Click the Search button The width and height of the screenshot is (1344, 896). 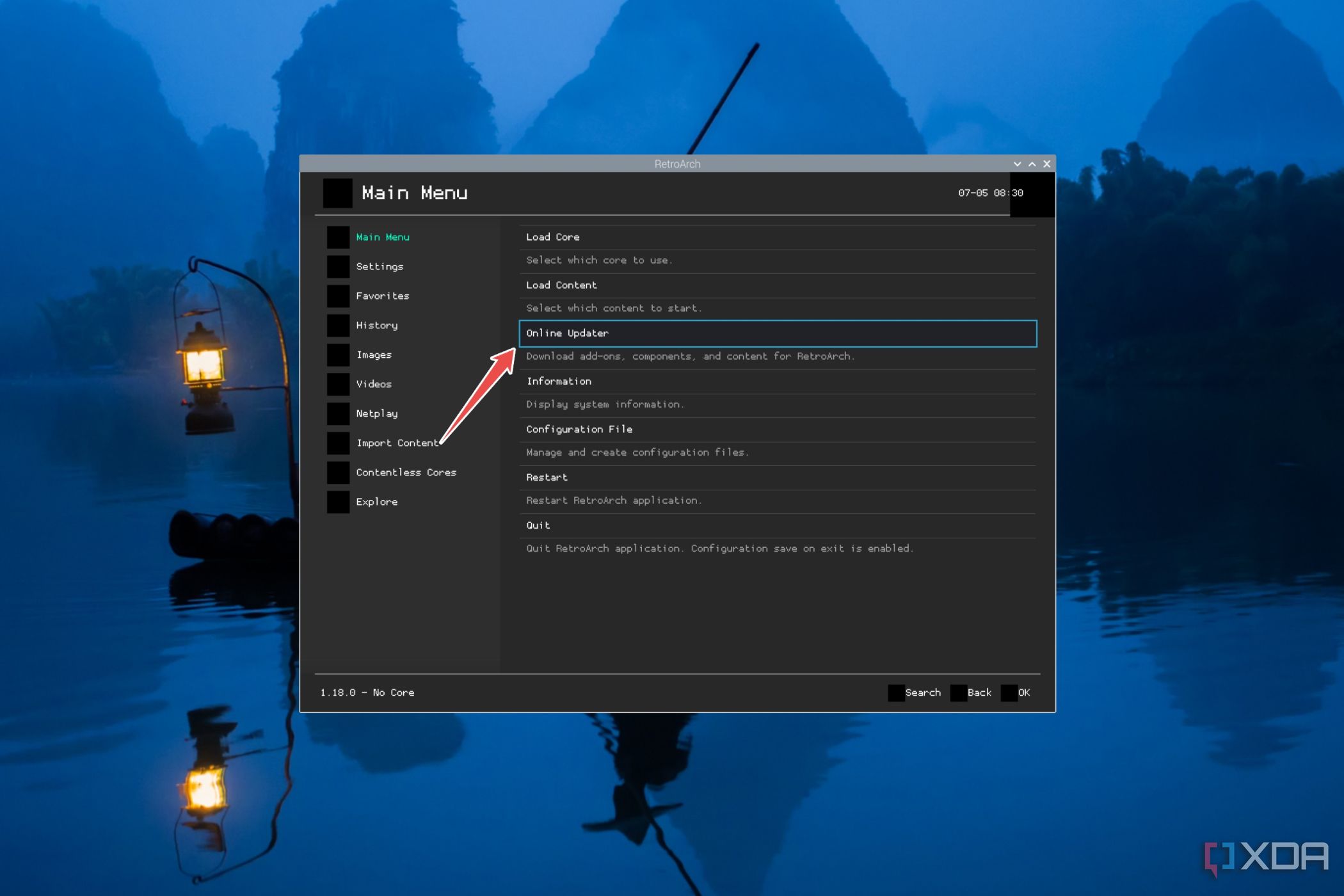[921, 692]
